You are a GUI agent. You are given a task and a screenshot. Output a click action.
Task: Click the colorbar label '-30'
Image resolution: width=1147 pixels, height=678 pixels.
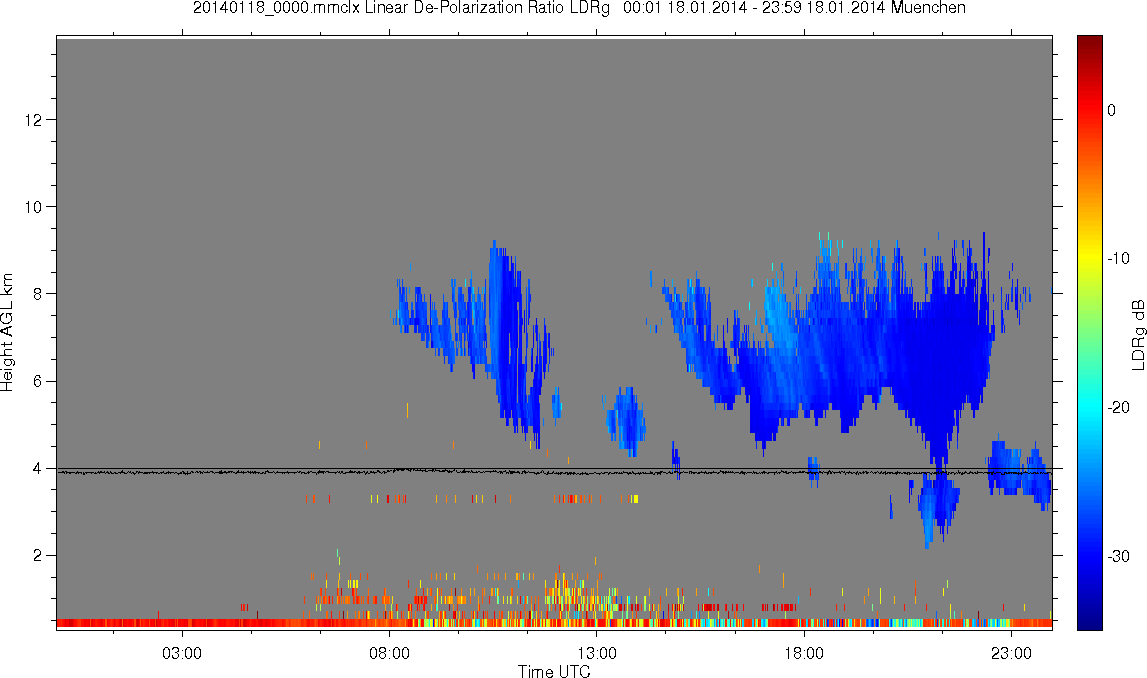click(1117, 557)
